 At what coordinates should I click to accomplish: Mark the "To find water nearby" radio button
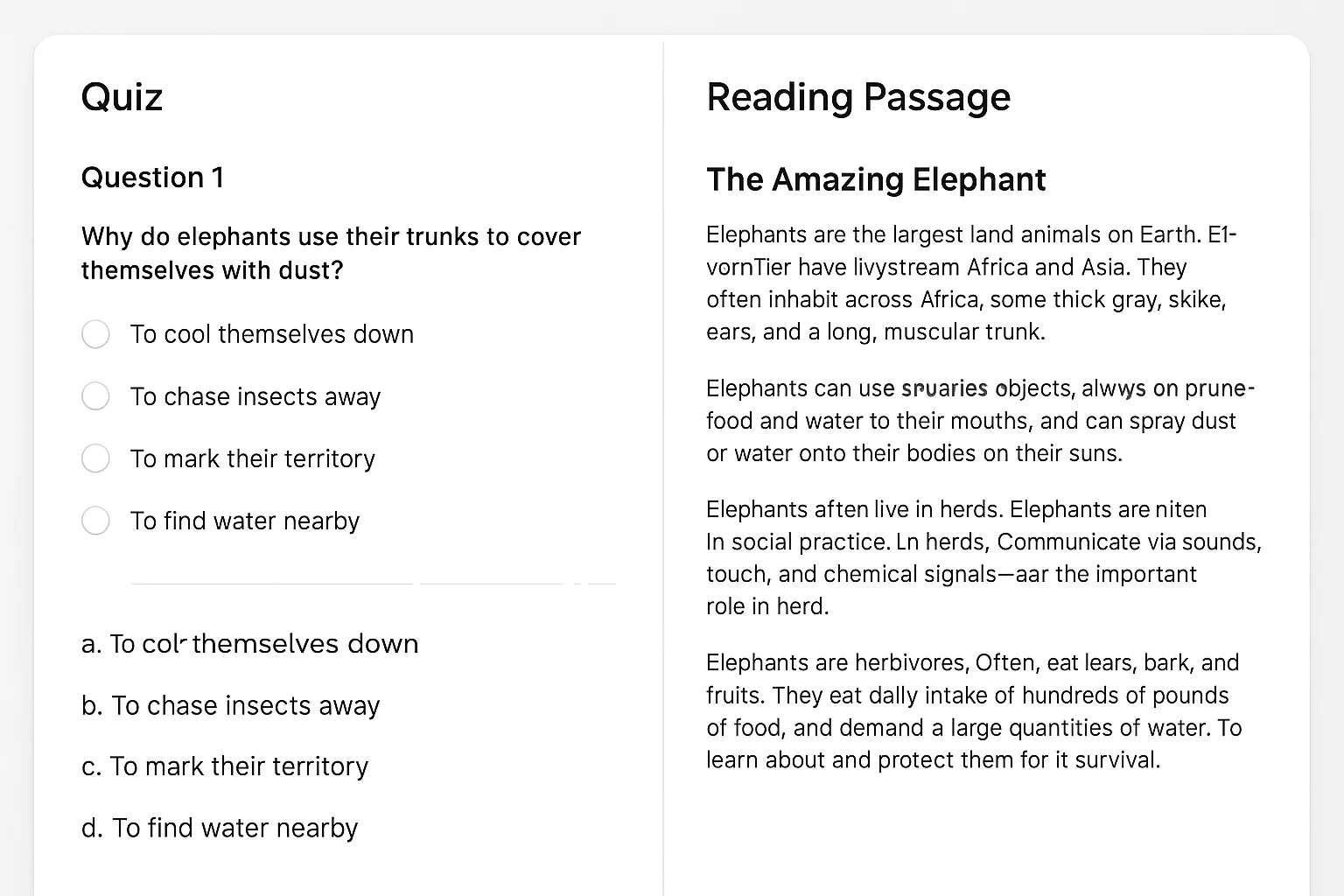[x=95, y=521]
